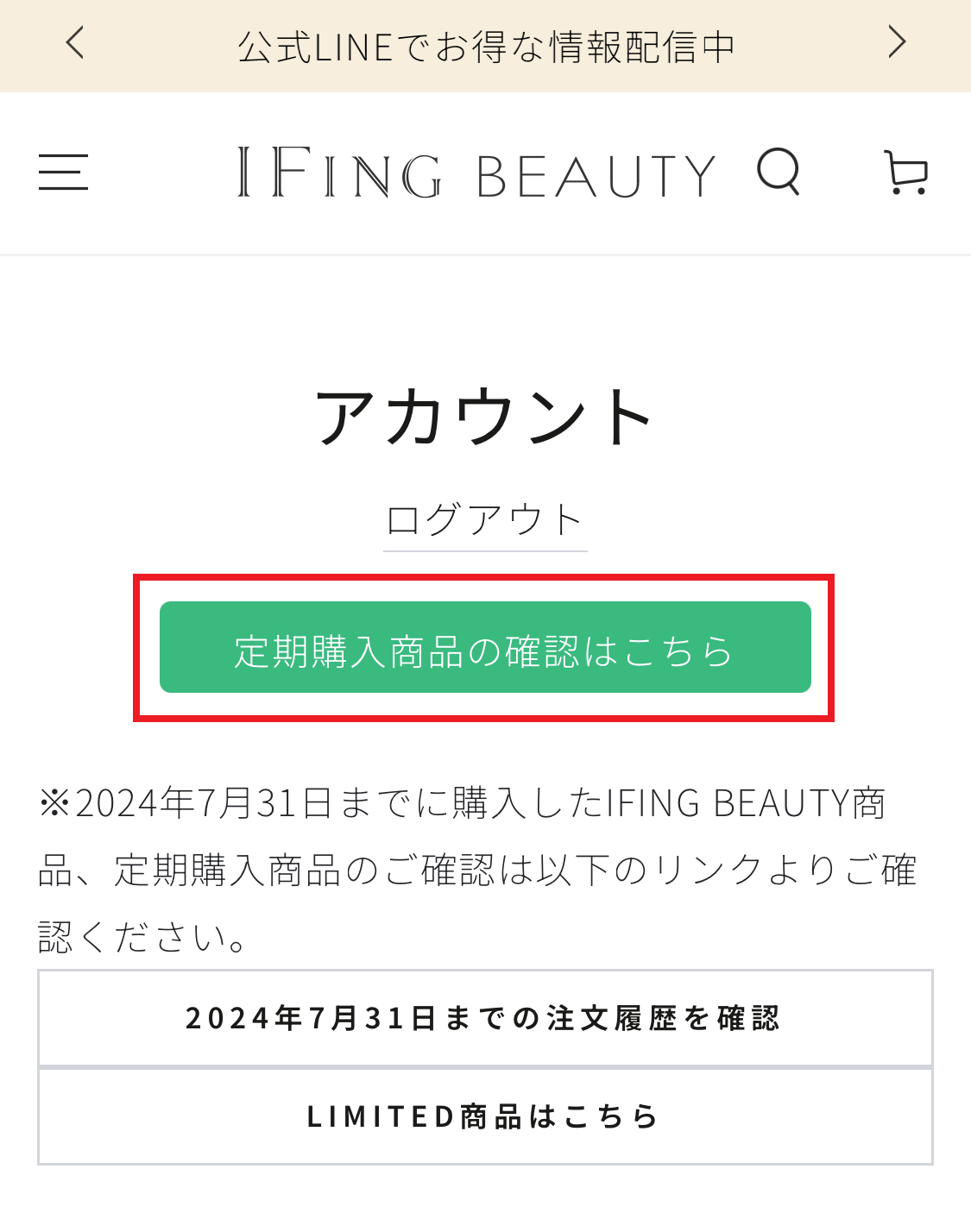Go back one slide in announcement bar
The height and width of the screenshot is (1232, 971).
coord(76,43)
